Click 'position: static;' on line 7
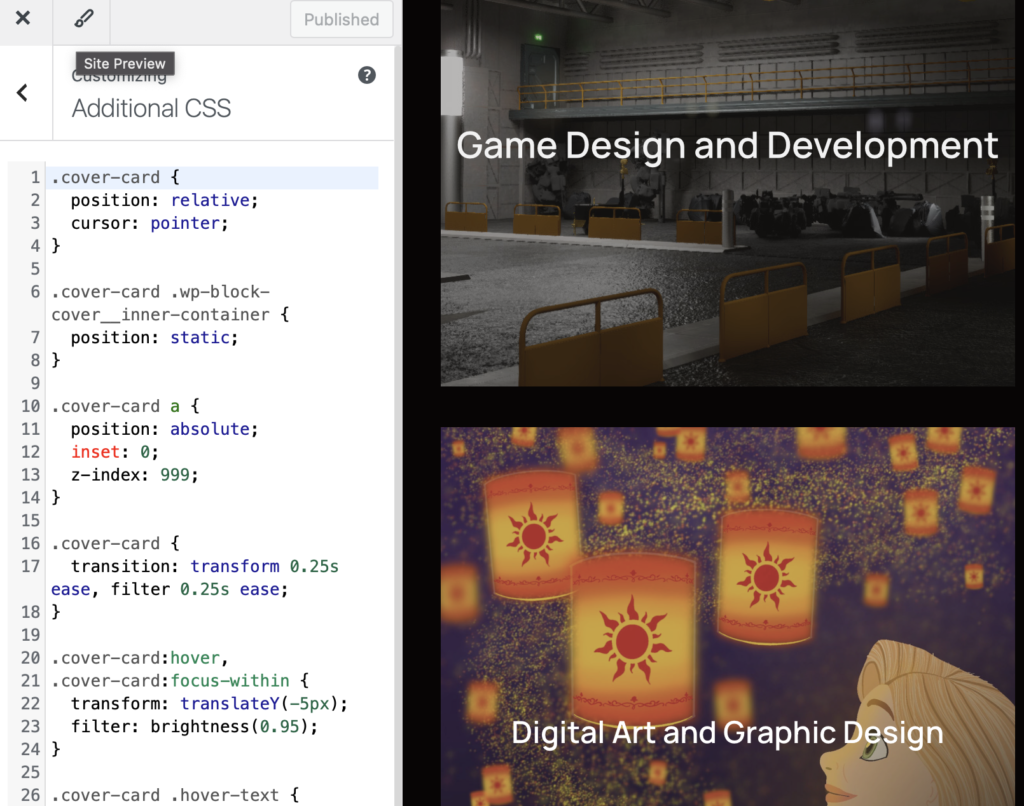 (x=154, y=338)
